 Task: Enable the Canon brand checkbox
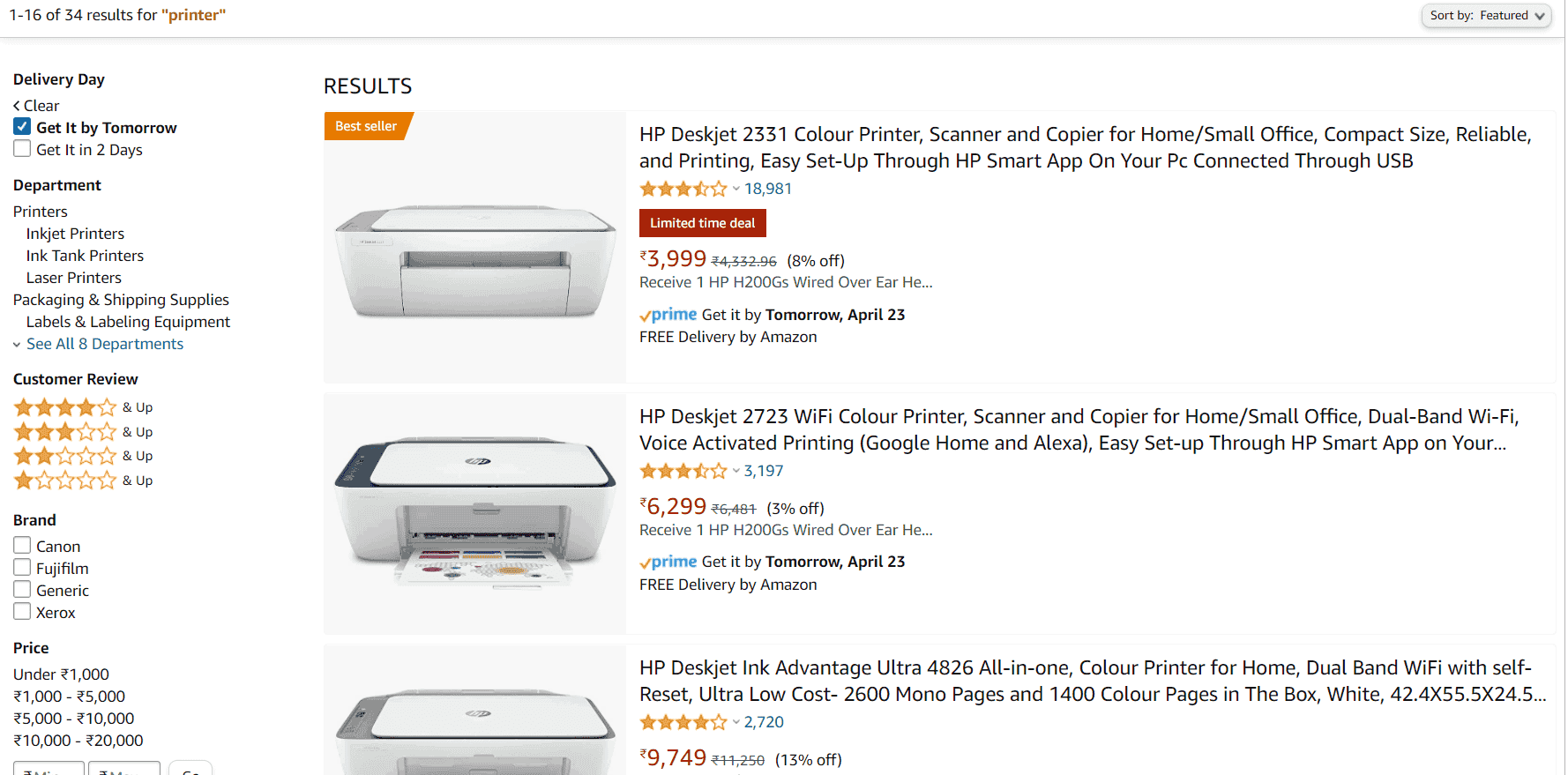coord(22,546)
